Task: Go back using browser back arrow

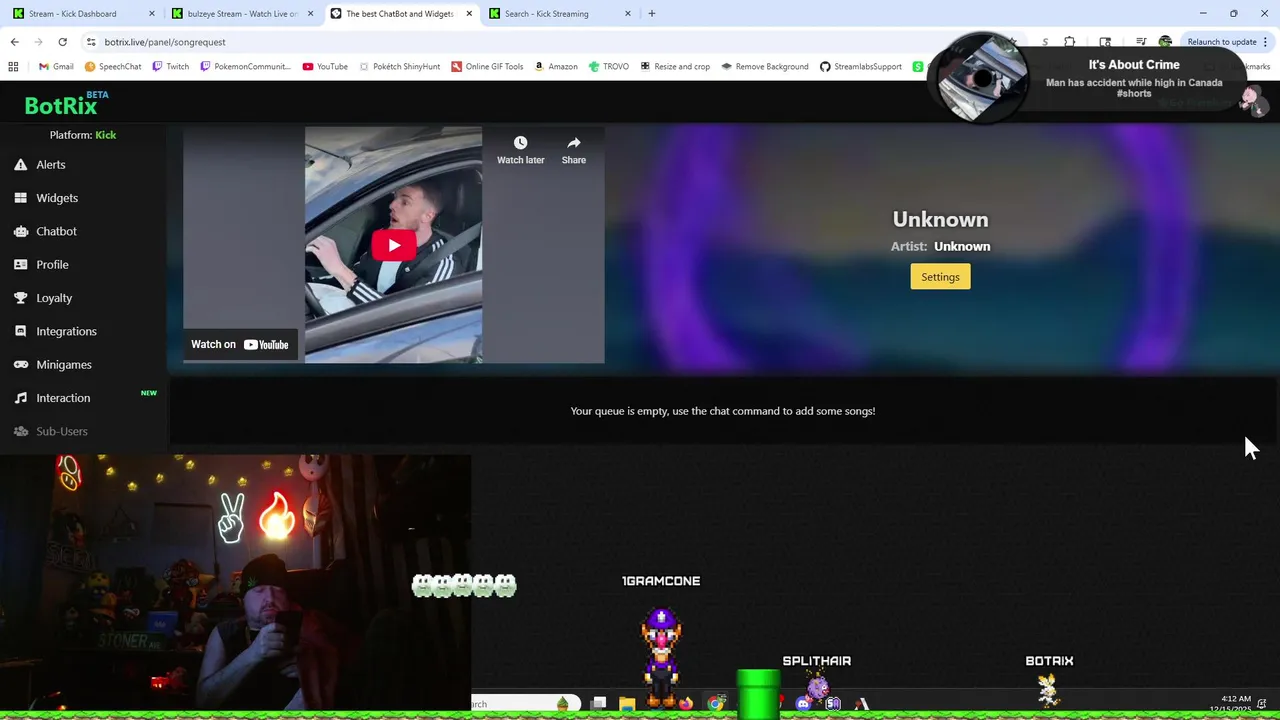Action: click(14, 42)
